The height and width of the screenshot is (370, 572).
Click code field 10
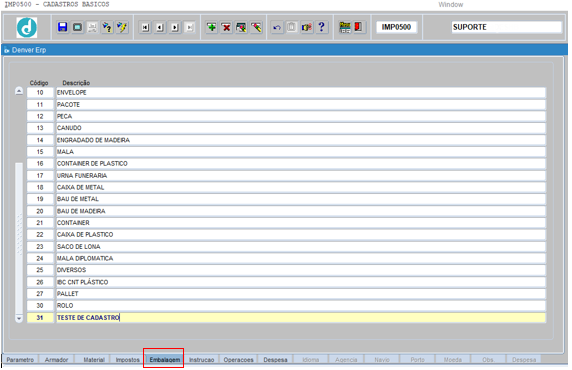click(40, 93)
